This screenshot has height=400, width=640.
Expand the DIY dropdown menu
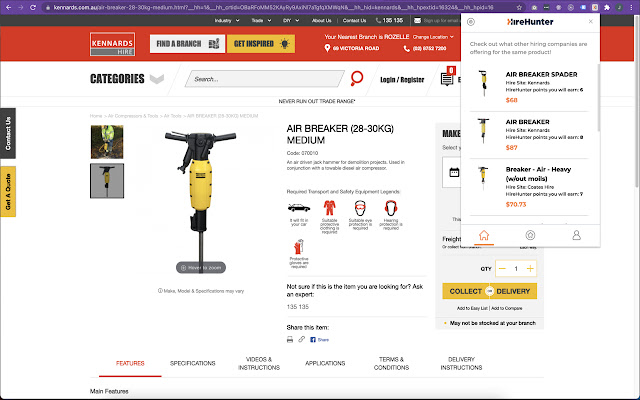pyautogui.click(x=291, y=20)
